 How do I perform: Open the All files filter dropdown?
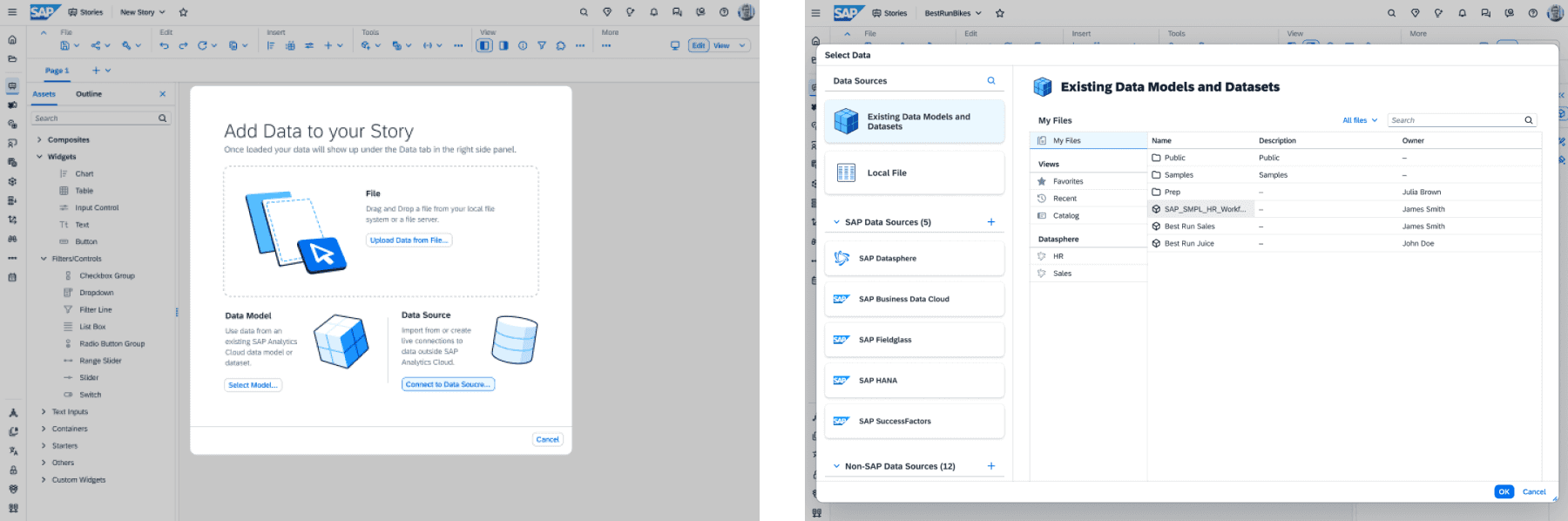(1360, 120)
